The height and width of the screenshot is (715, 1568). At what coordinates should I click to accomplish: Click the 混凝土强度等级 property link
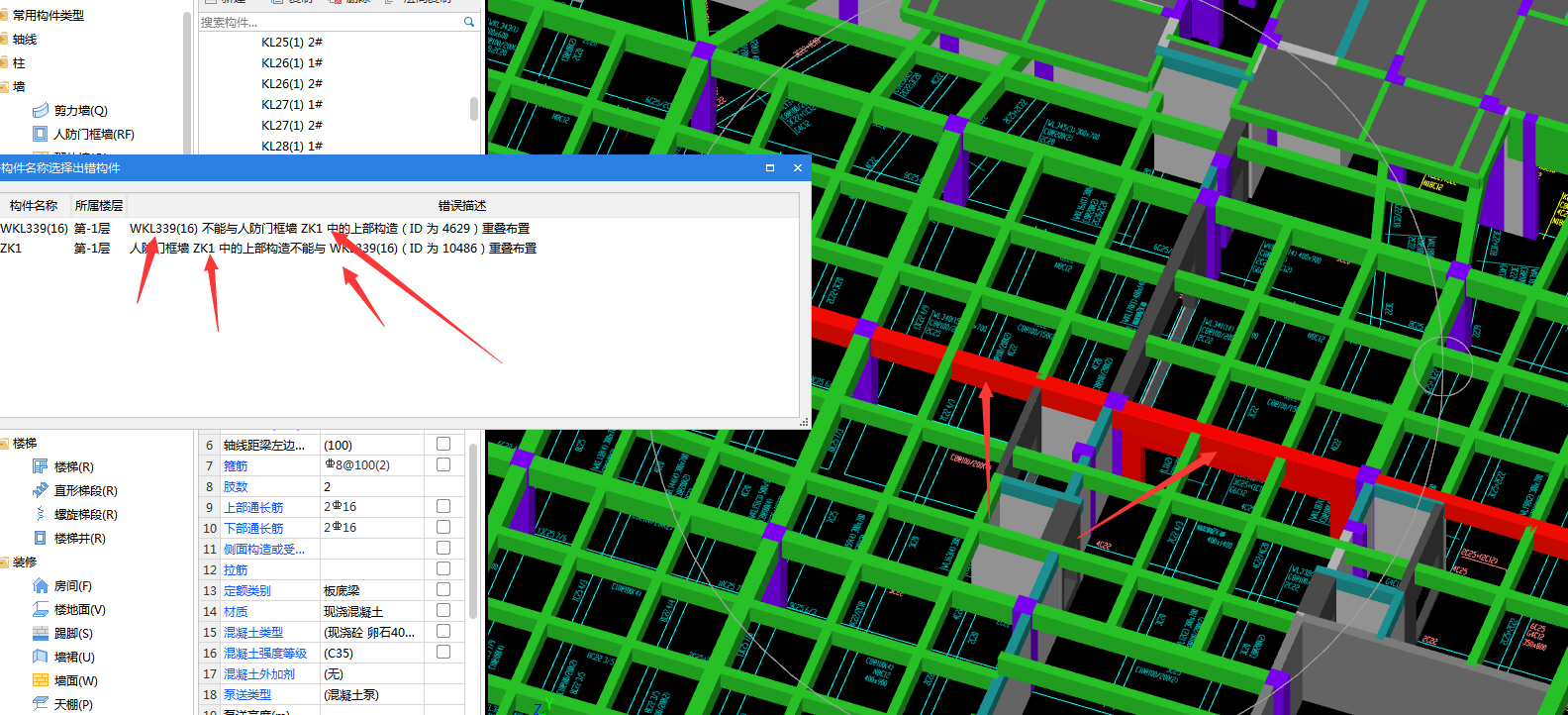265,653
